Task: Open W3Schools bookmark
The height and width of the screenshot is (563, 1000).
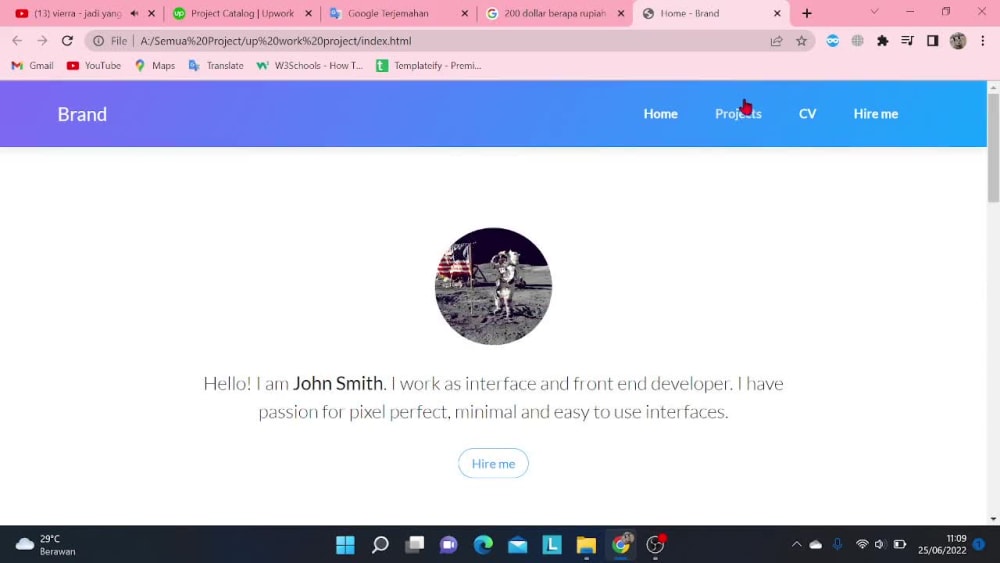Action: pyautogui.click(x=309, y=66)
